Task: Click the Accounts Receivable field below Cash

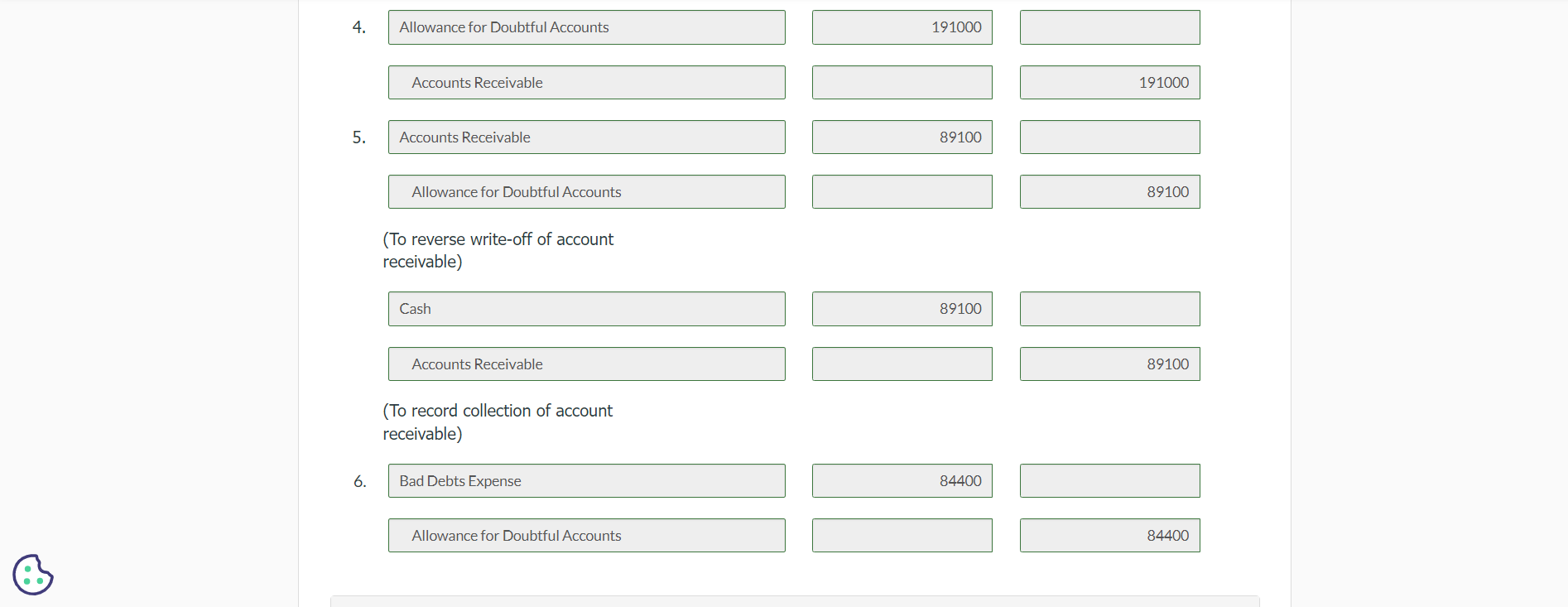Action: (x=586, y=364)
